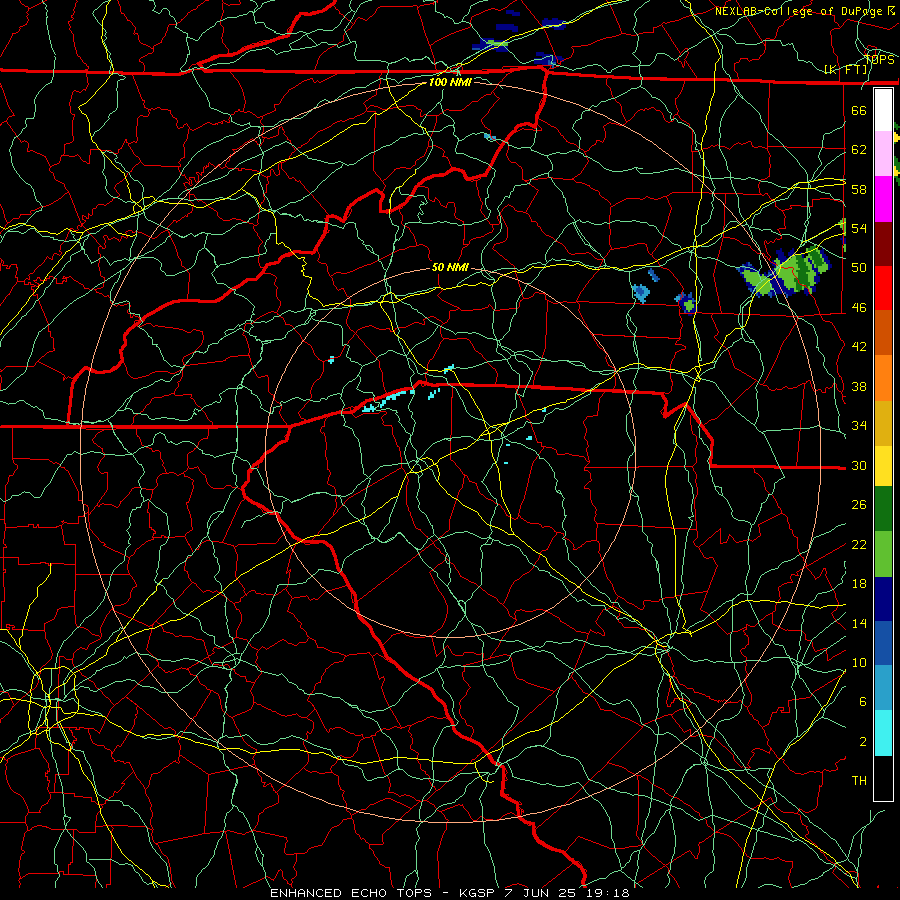Click the dark red (maroon) legend swatch
The image size is (900, 900).
click(x=883, y=244)
